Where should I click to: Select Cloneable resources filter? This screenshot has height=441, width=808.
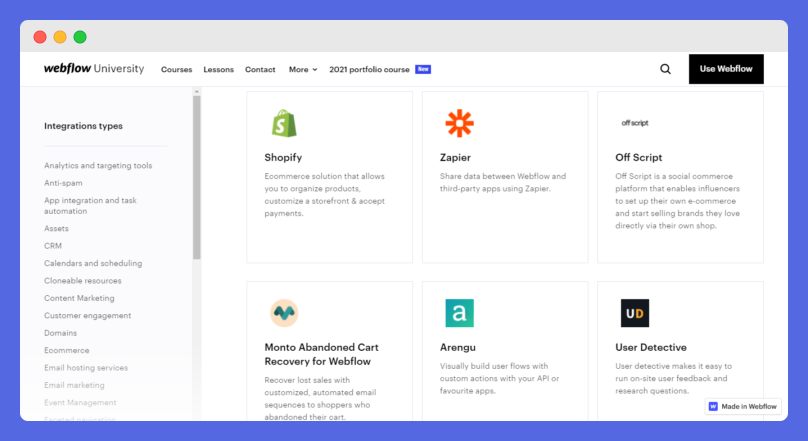83,281
